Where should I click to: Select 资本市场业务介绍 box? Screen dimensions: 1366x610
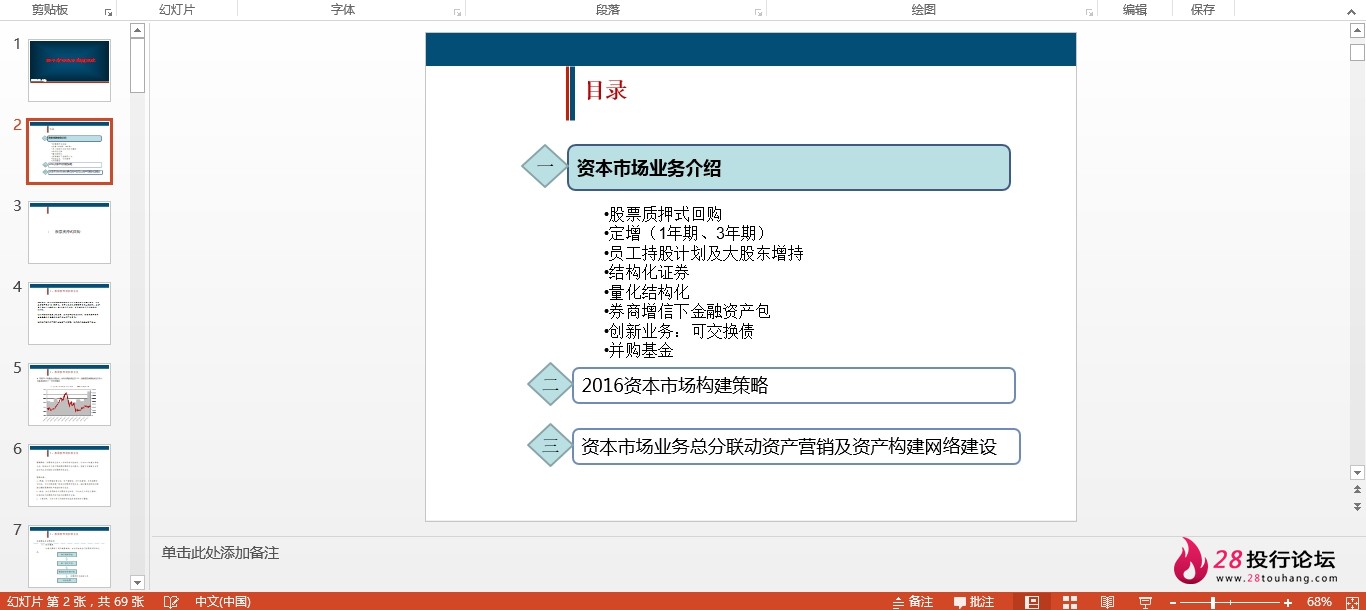point(788,168)
